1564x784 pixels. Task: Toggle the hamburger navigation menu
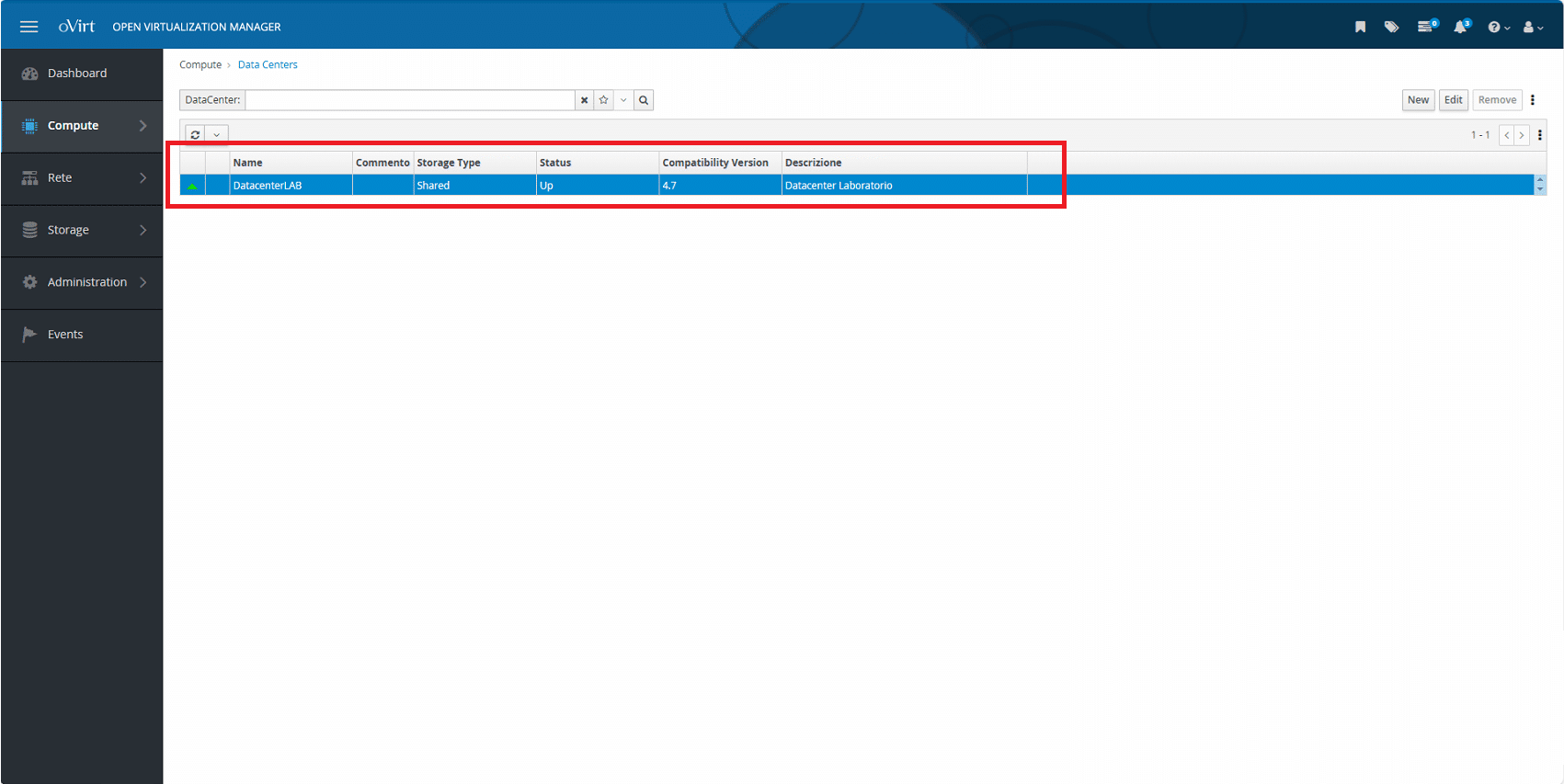coord(29,27)
